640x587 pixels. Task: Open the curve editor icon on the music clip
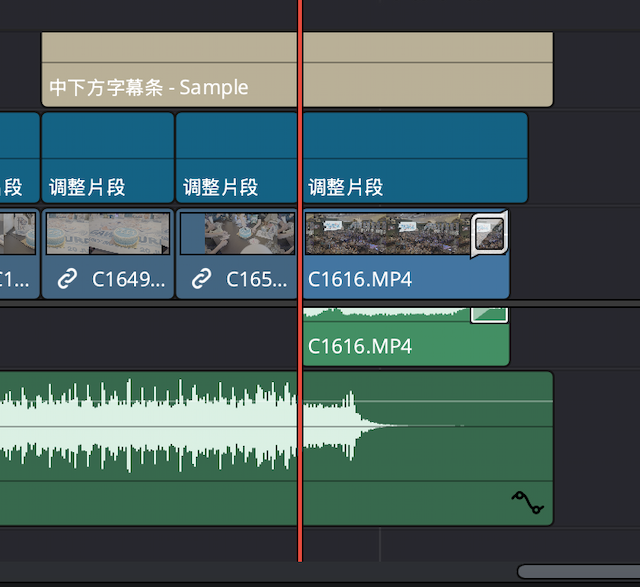pyautogui.click(x=526, y=502)
